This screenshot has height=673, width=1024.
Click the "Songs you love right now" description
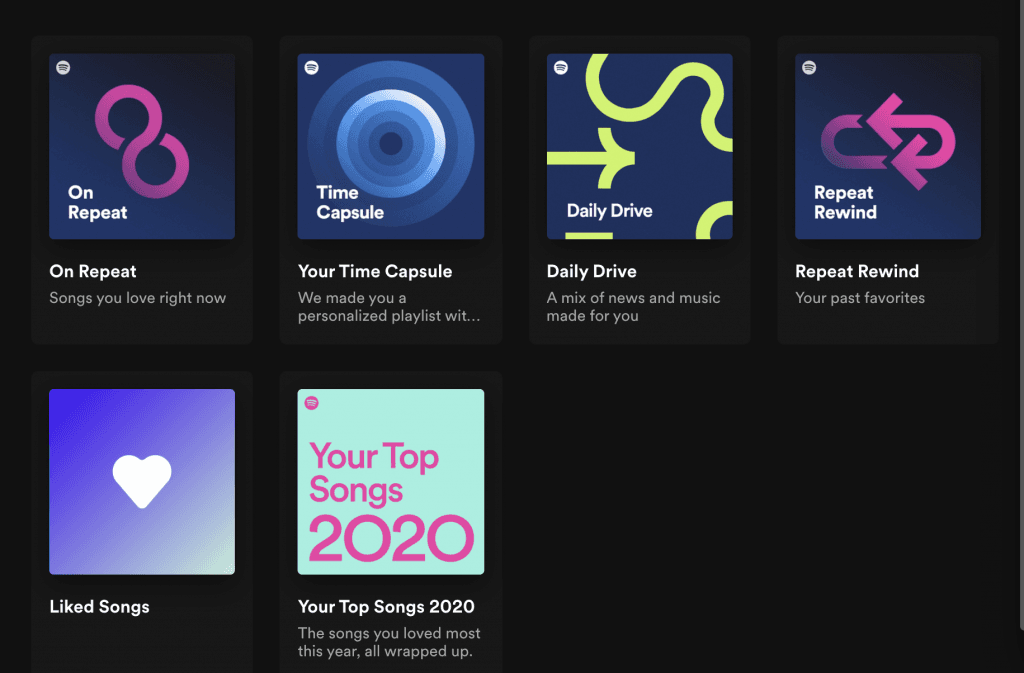point(138,298)
